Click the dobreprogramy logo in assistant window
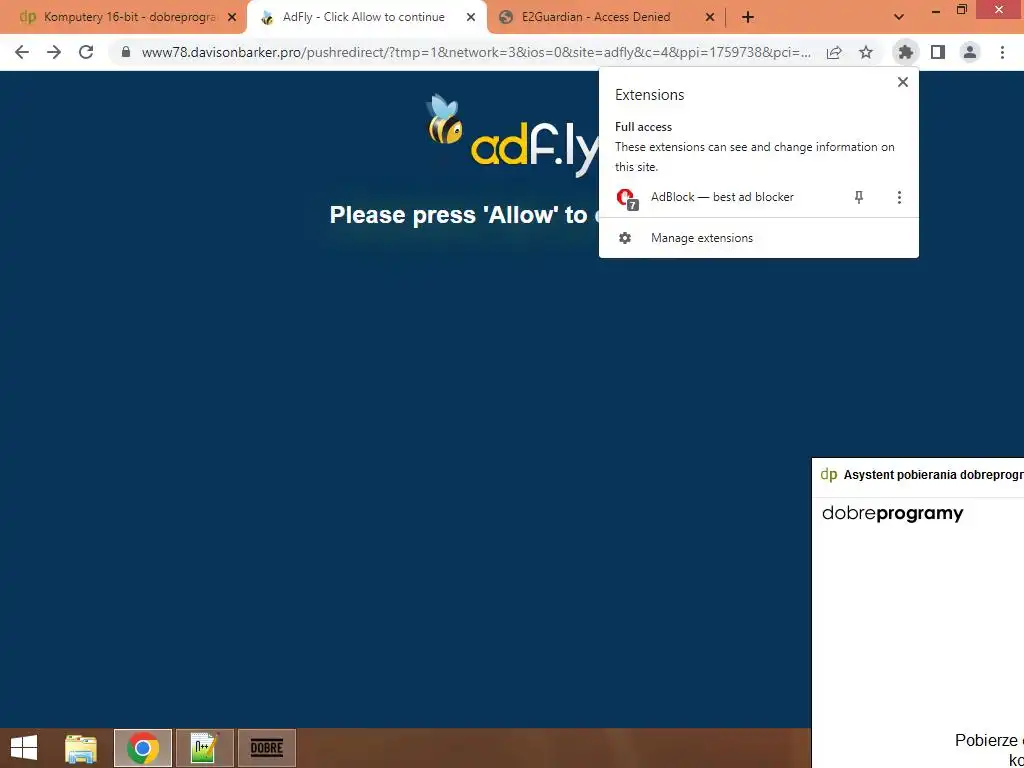 tap(892, 513)
